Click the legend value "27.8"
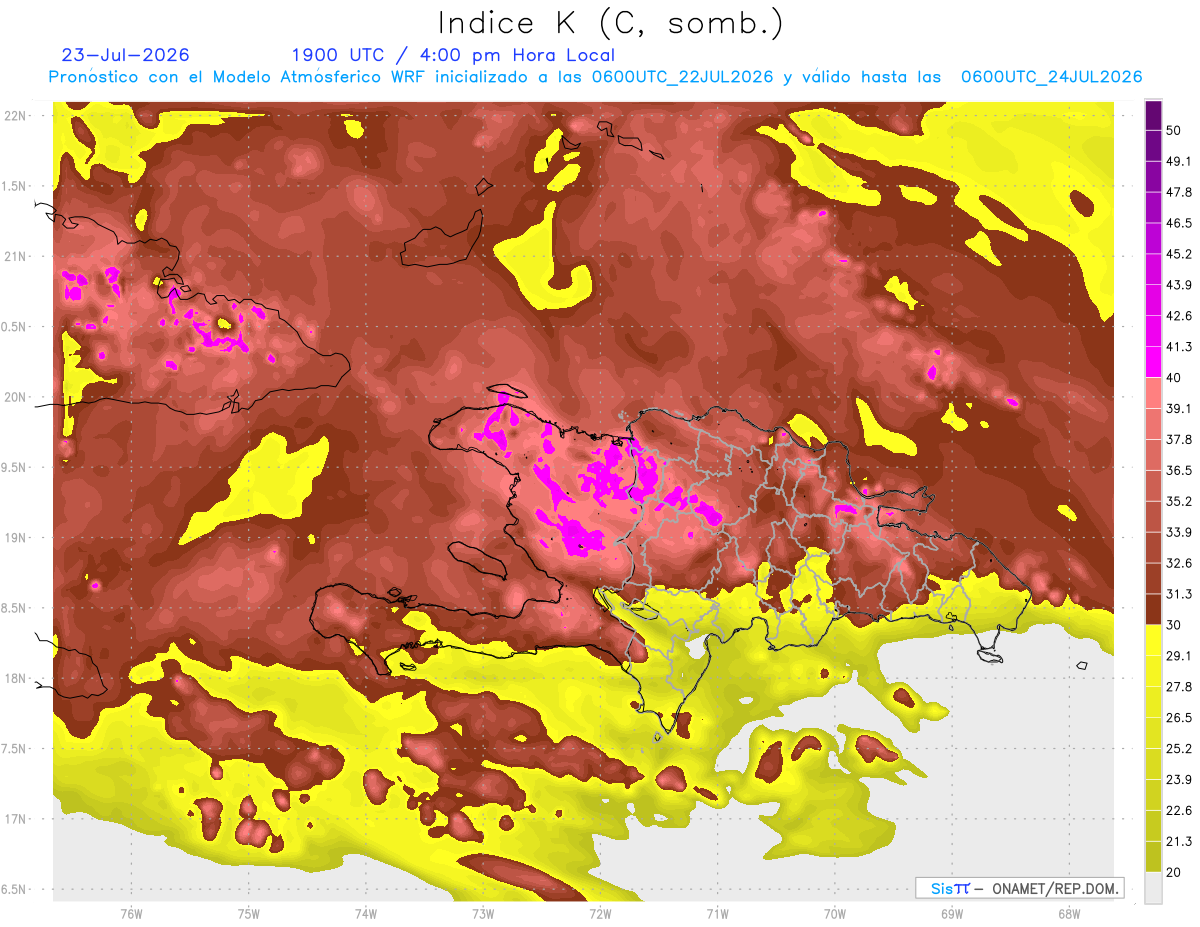The width and height of the screenshot is (1200, 927). [x=1179, y=687]
